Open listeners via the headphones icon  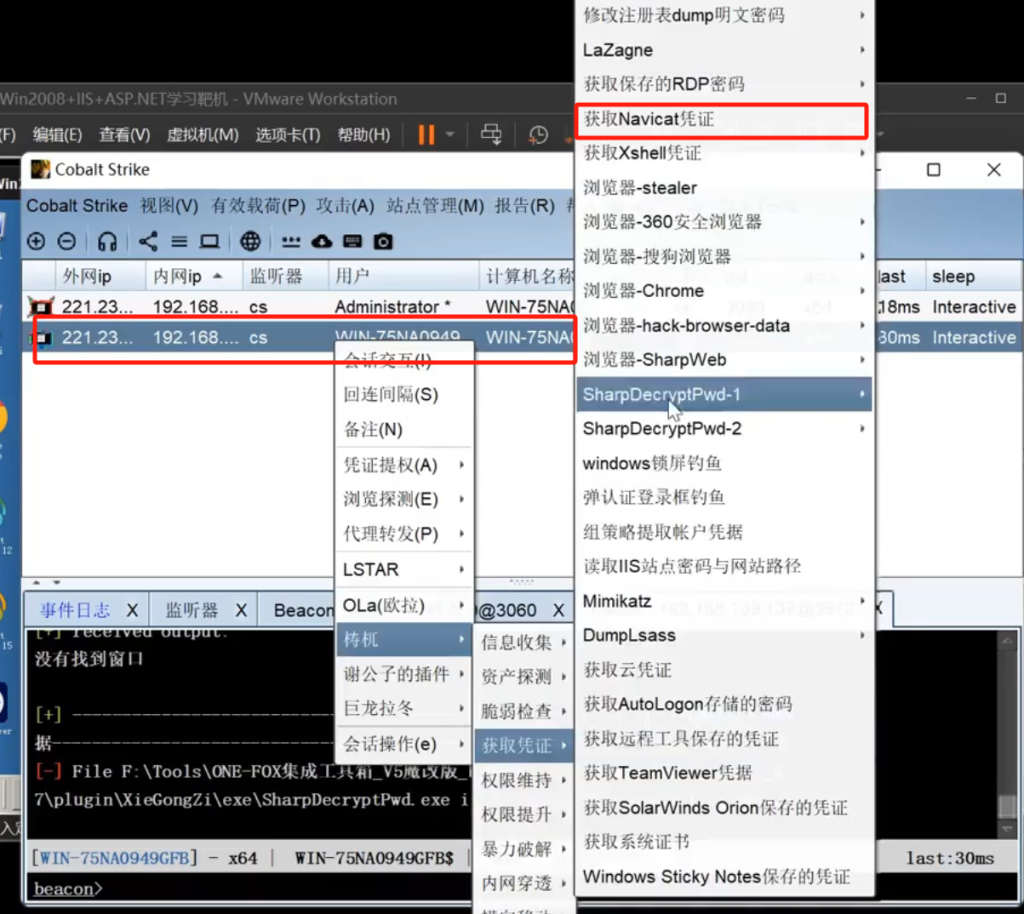tap(107, 242)
